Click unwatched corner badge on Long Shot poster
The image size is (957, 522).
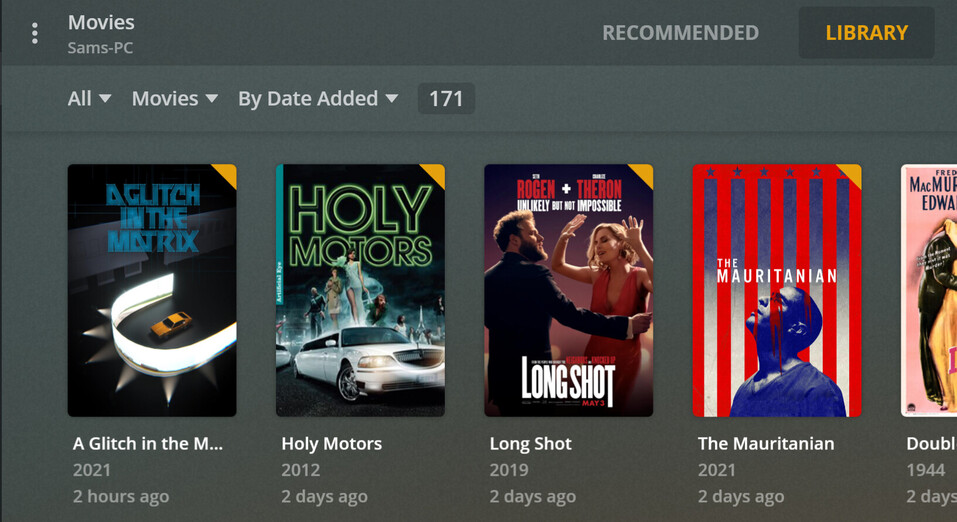coord(644,173)
